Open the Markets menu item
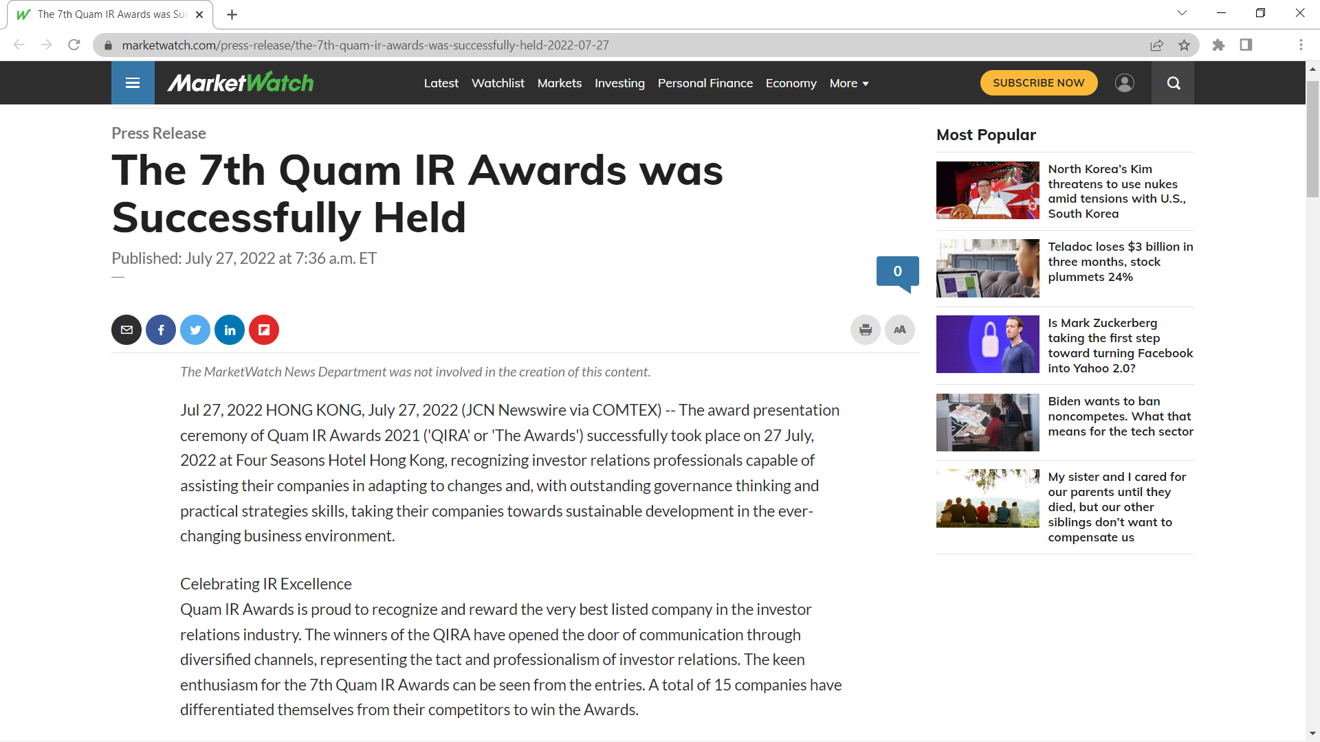 point(559,83)
